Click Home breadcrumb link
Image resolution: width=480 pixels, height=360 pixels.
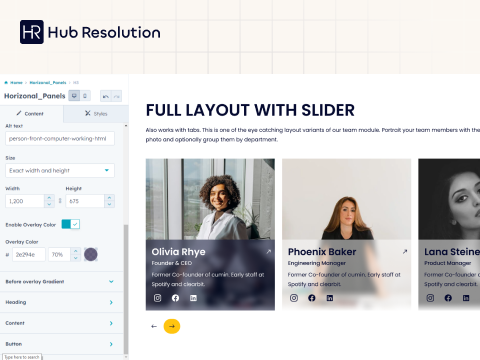click(x=16, y=83)
